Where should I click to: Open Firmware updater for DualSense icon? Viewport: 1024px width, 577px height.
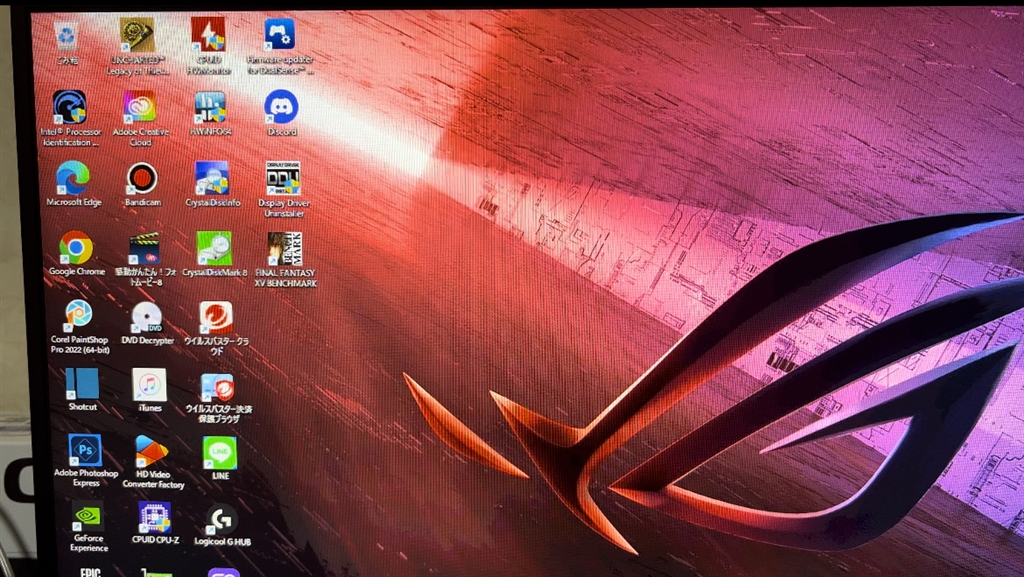(x=280, y=34)
